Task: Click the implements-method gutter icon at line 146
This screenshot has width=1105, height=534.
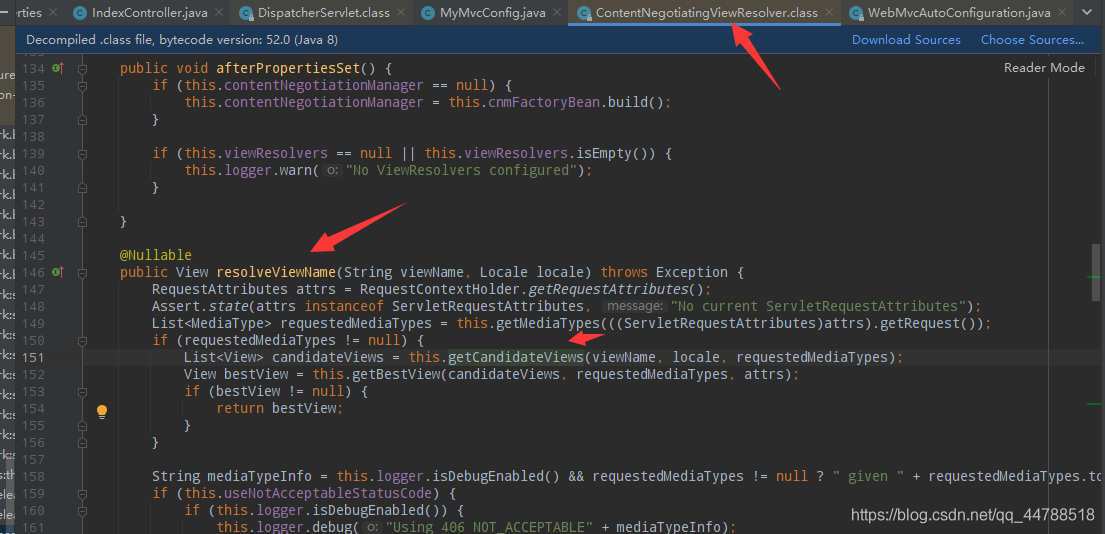Action: tap(58, 272)
